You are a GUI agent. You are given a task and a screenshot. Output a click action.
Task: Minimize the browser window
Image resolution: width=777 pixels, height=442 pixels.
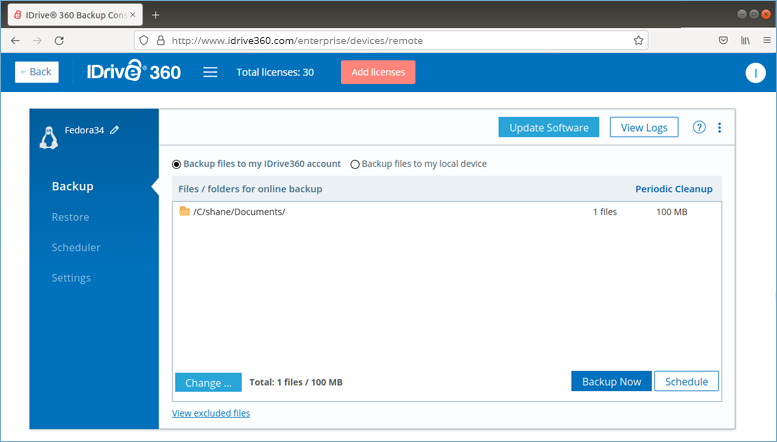742,14
